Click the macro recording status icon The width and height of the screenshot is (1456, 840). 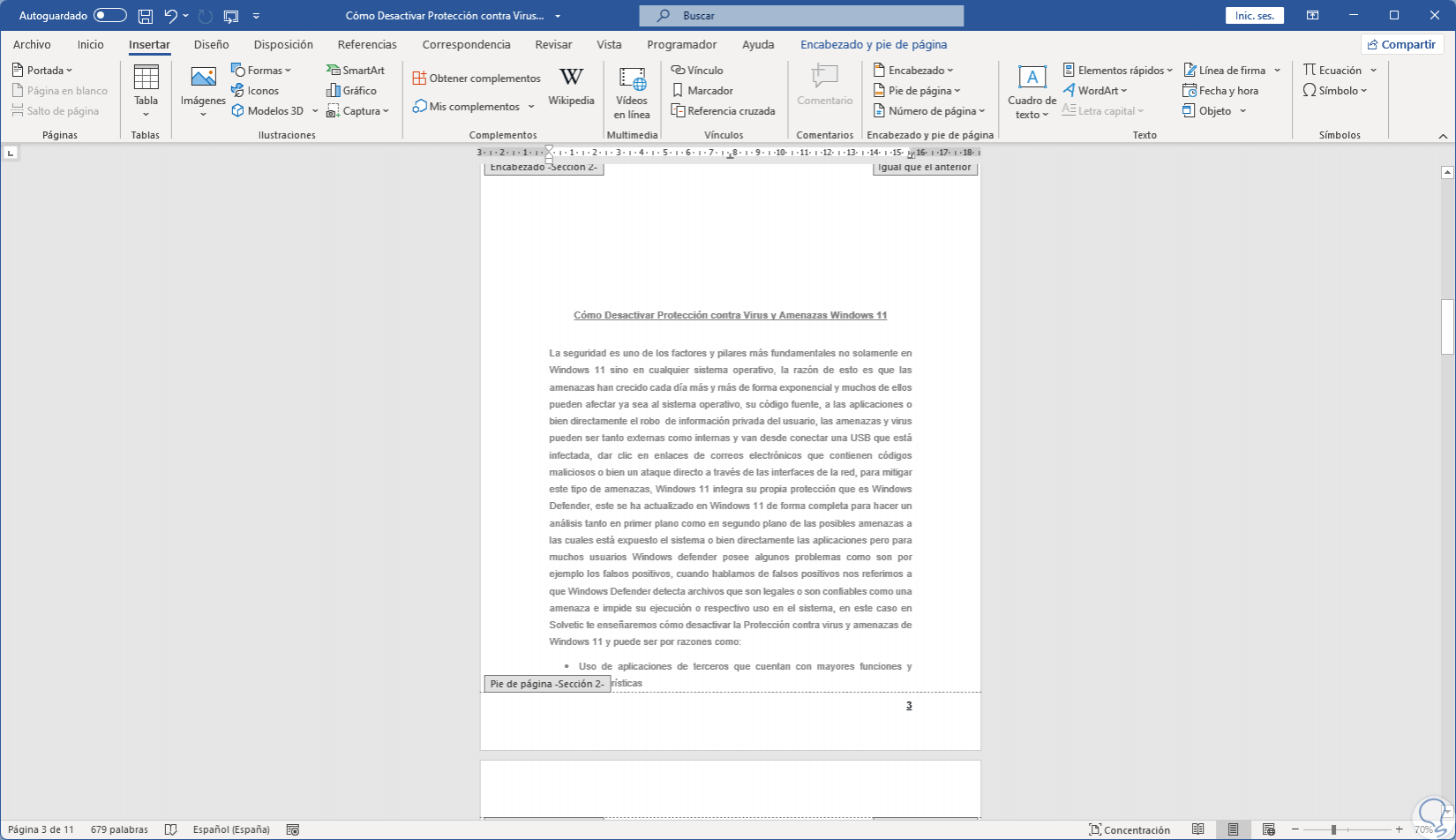coord(293,829)
